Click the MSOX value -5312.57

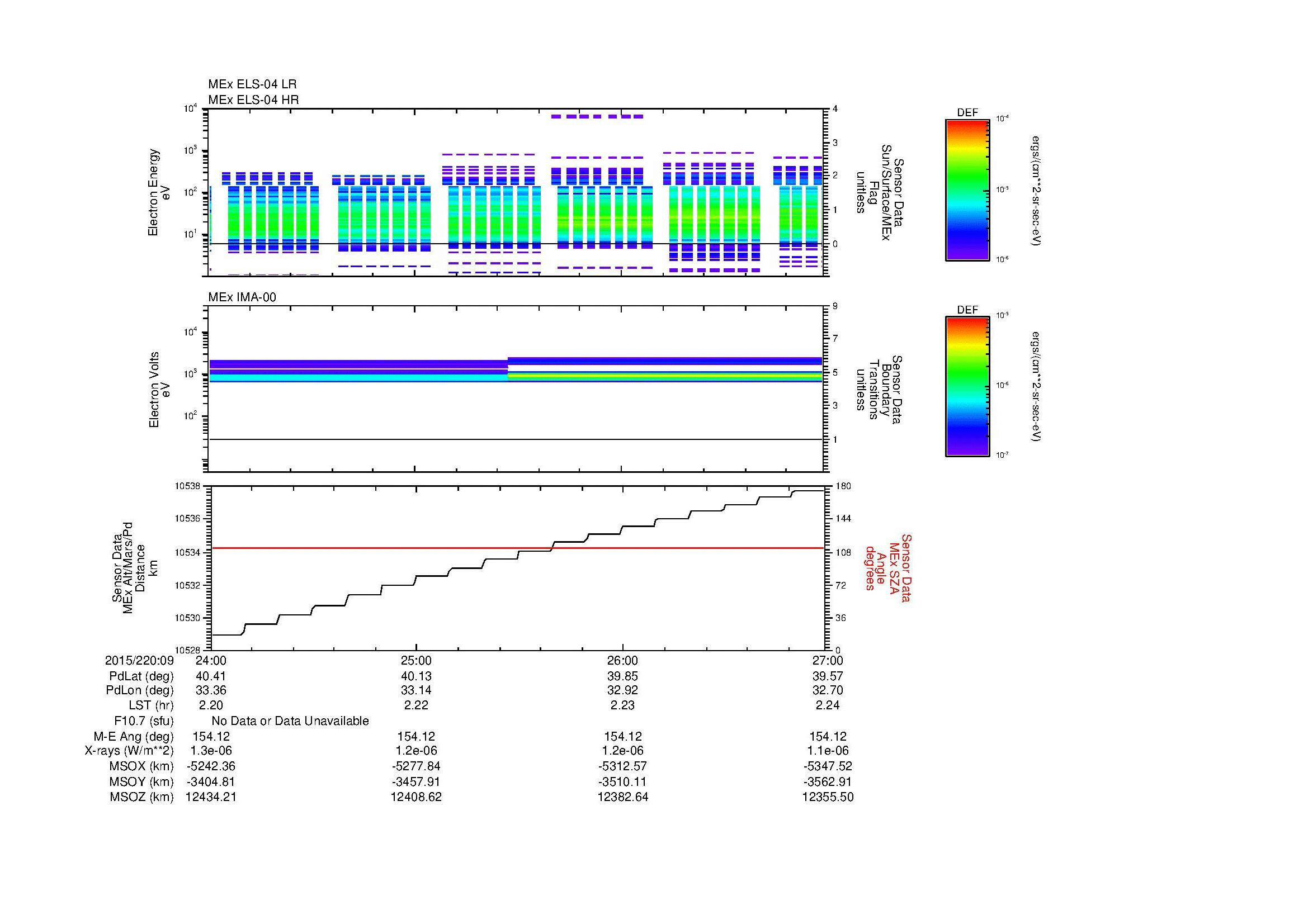point(622,766)
